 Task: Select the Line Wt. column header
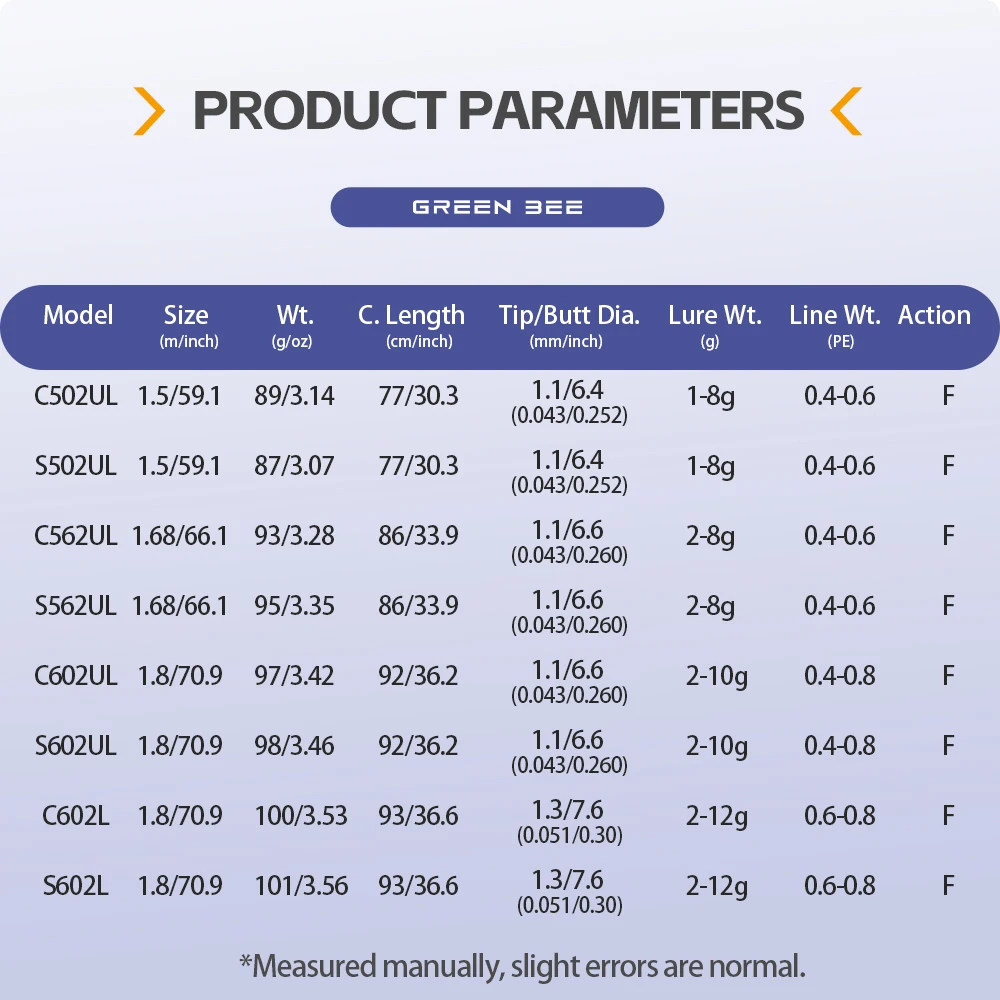pos(835,325)
